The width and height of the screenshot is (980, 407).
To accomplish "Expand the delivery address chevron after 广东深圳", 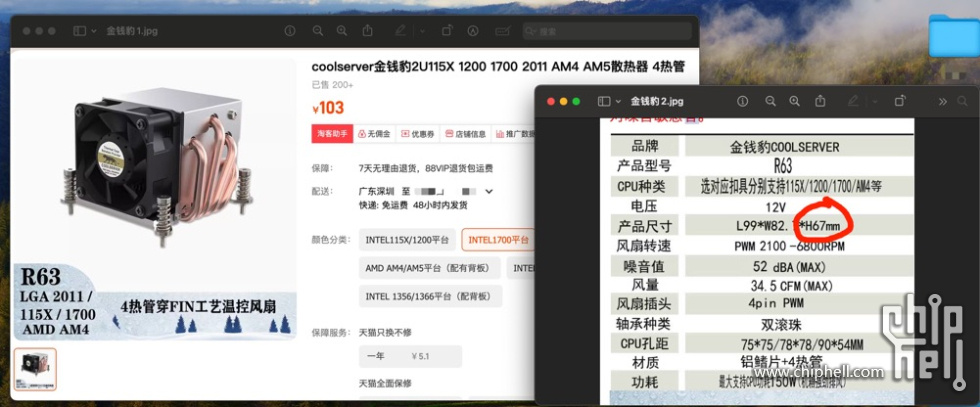I will point(489,191).
